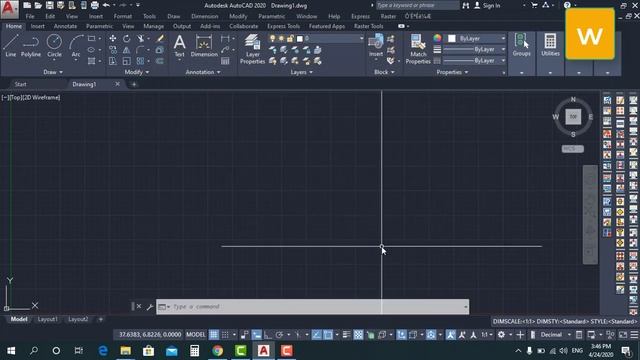Toggle Object Snap in status bar
Viewport: 640px width, 360px height.
[x=328, y=335]
